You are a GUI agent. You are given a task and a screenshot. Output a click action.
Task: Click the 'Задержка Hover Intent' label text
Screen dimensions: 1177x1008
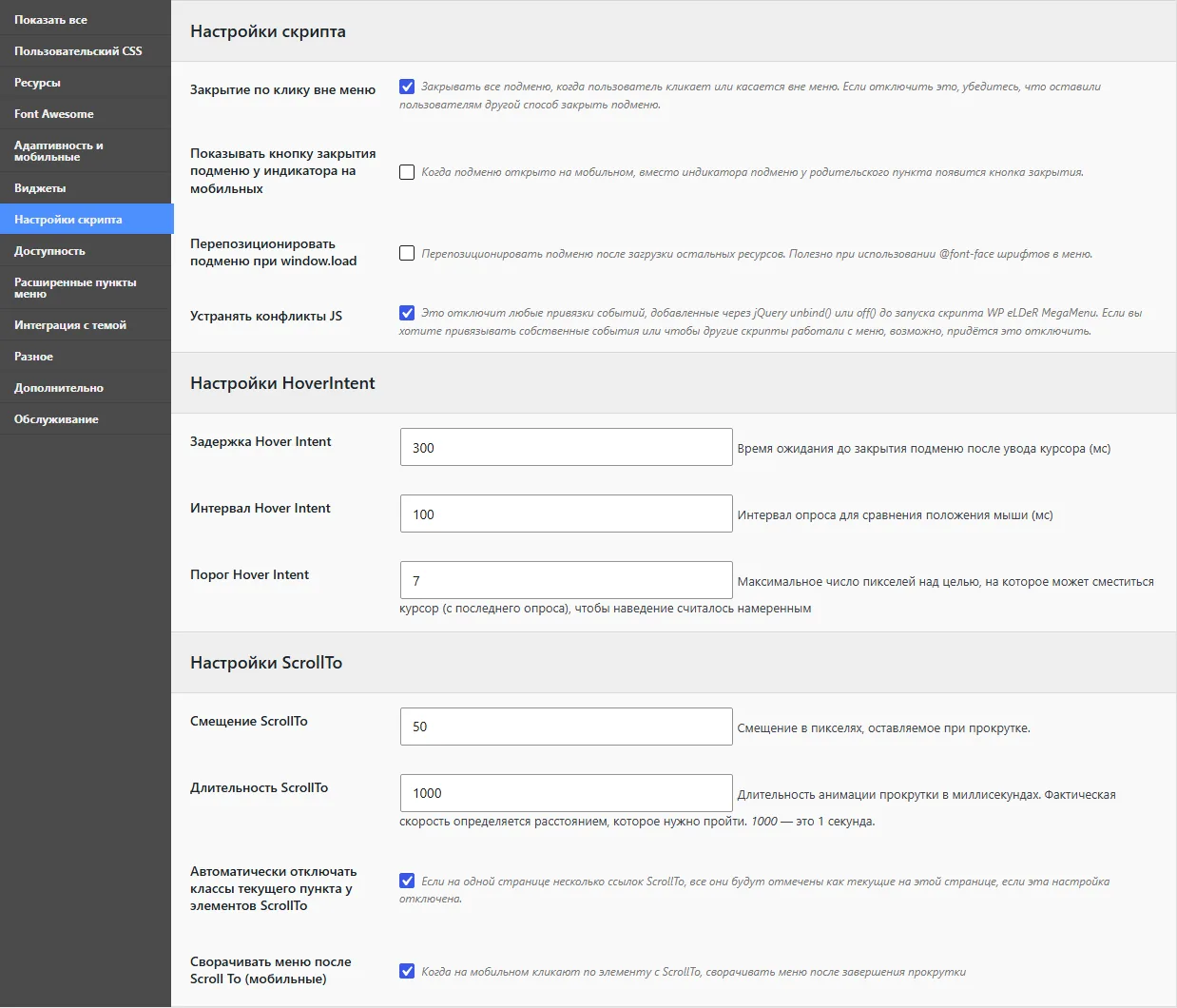[x=260, y=441]
